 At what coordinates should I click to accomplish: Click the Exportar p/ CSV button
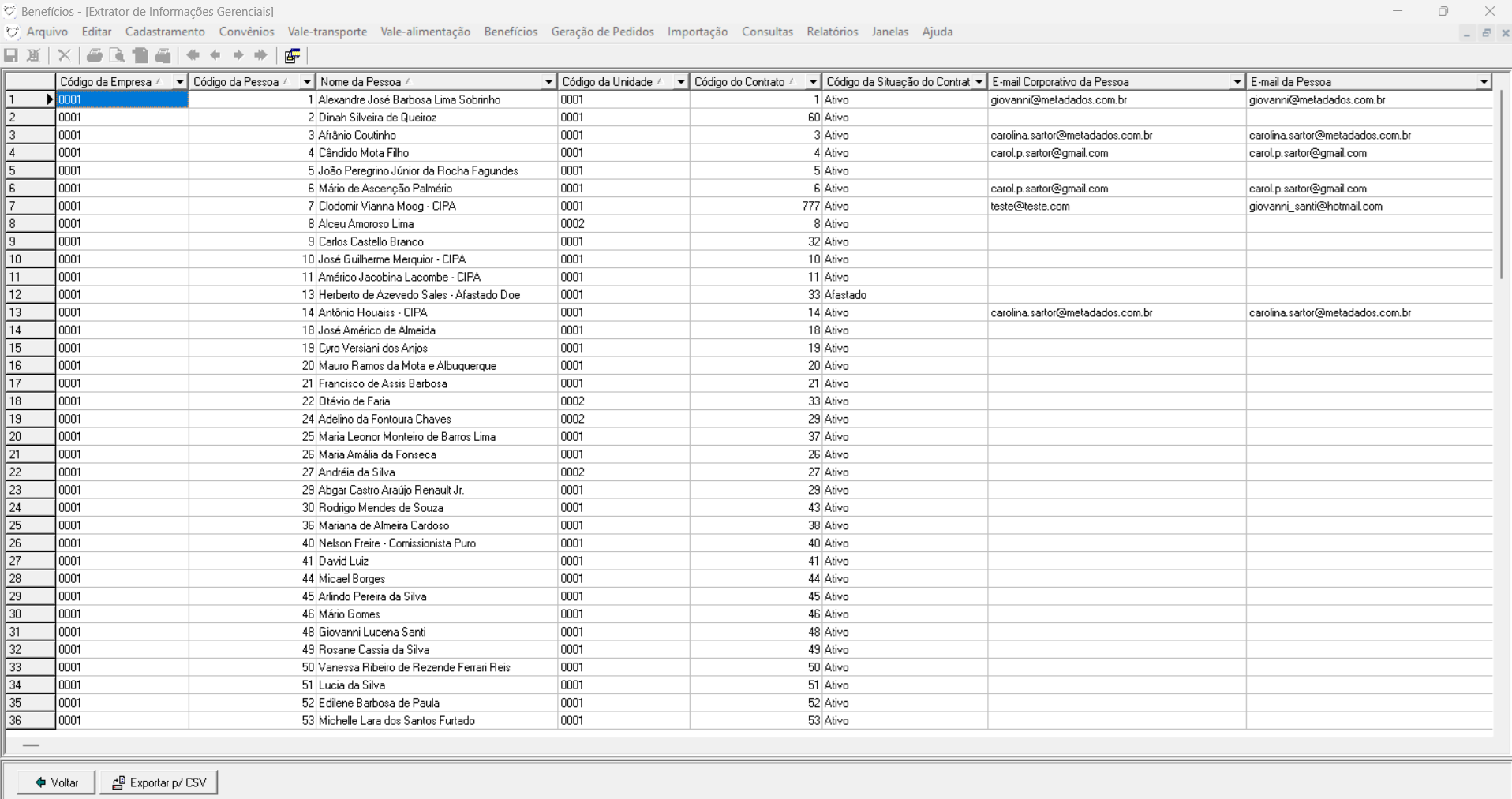[159, 782]
